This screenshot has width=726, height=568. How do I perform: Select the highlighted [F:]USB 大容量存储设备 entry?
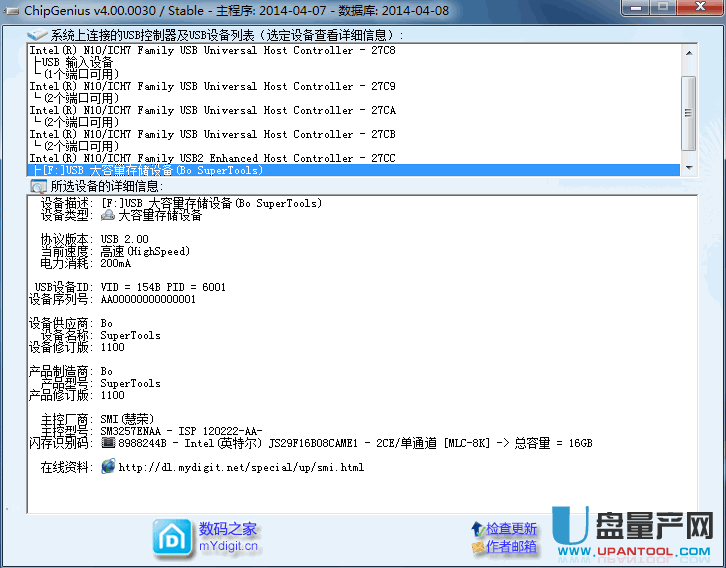[150, 170]
